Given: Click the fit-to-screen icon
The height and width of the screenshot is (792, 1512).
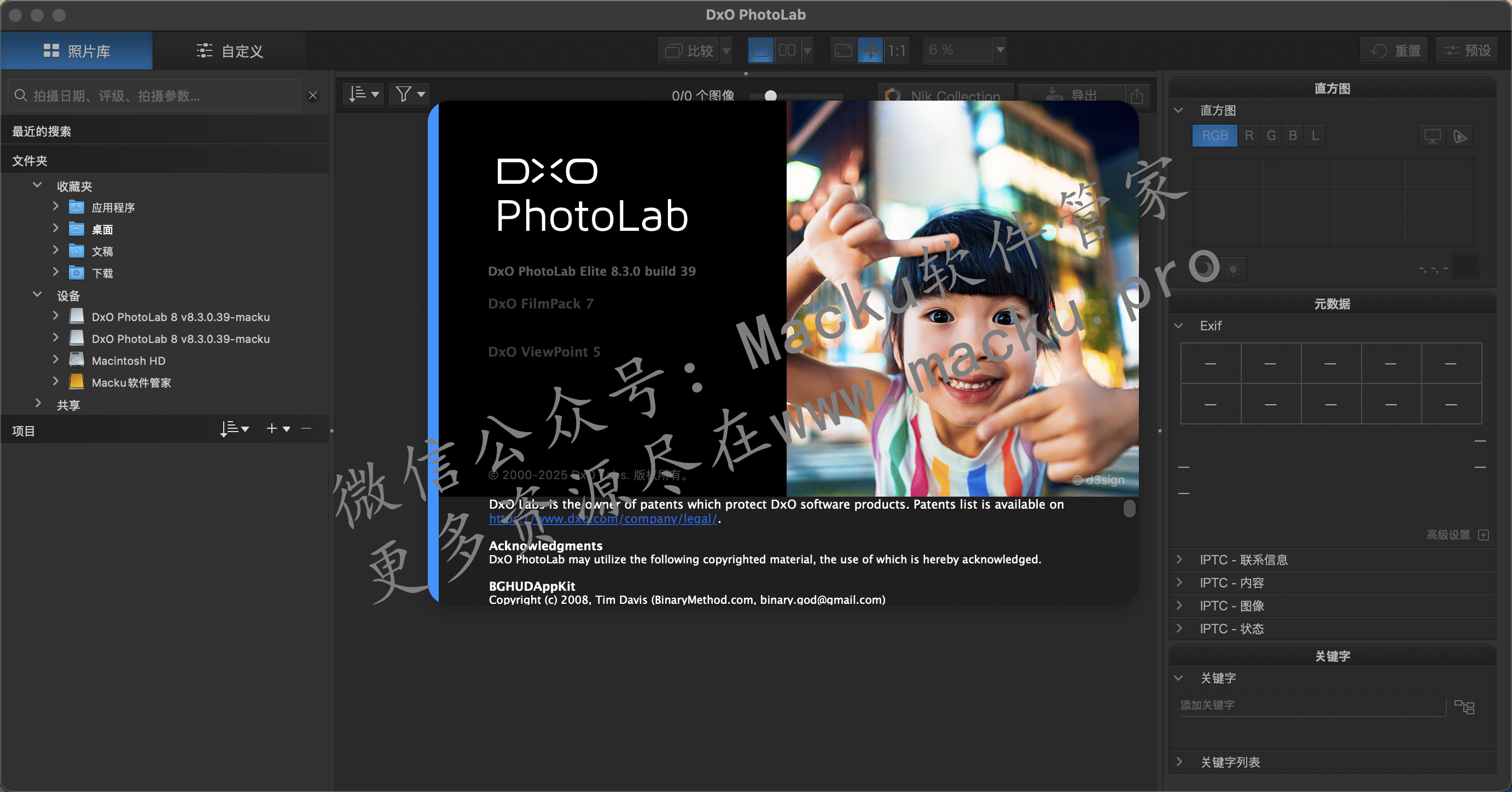Looking at the screenshot, I should (x=844, y=50).
